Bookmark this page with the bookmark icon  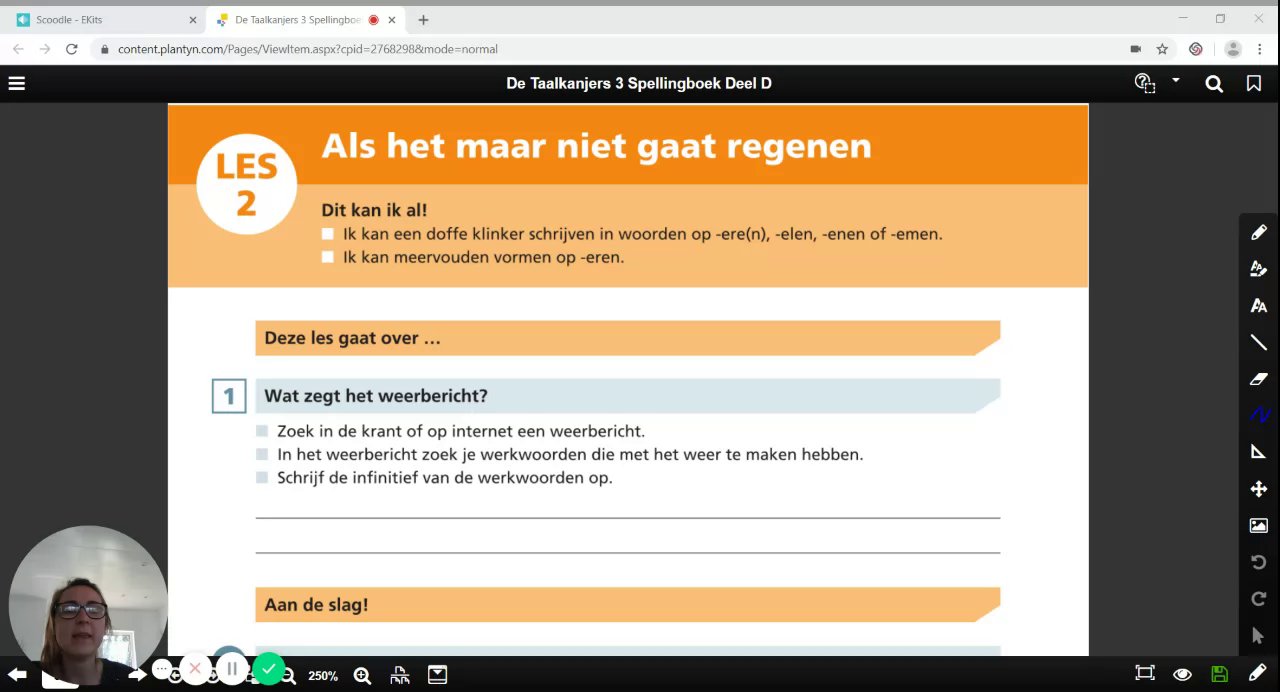pos(1254,84)
